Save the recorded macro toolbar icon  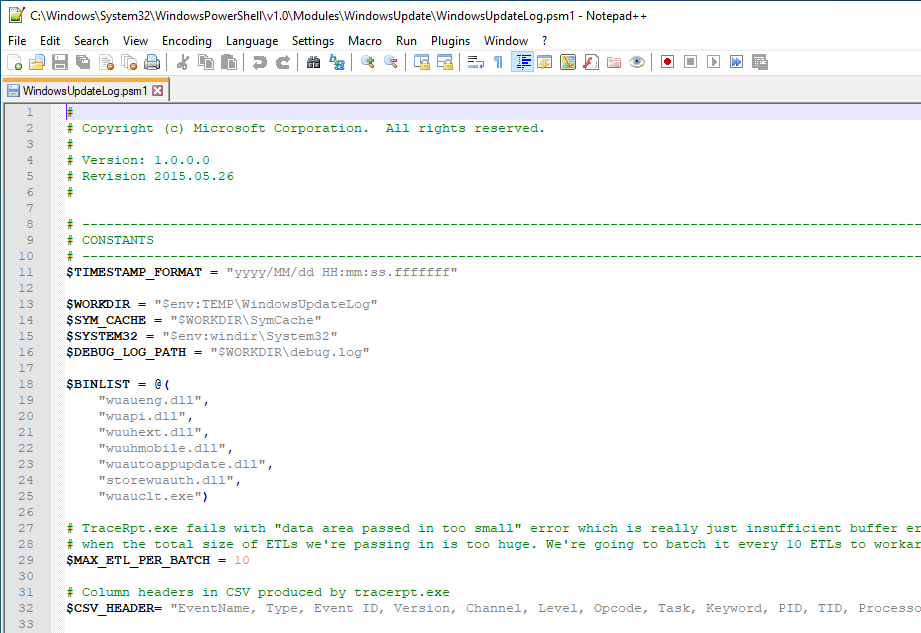760,62
